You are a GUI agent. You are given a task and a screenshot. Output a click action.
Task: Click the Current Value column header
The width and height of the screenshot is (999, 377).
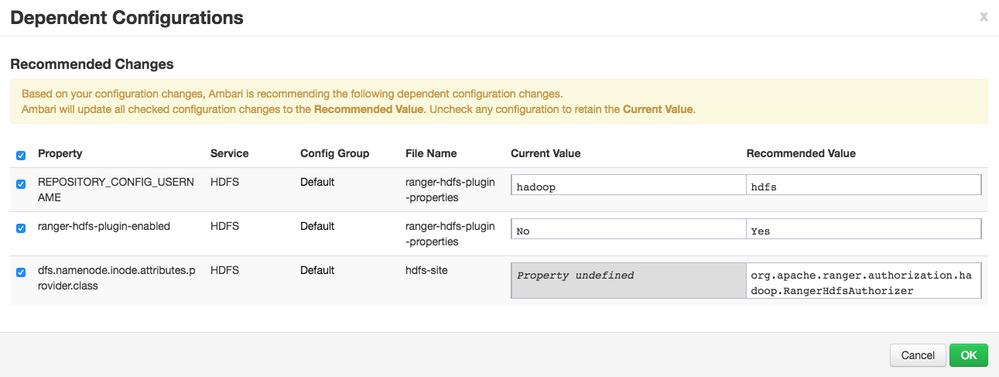(x=545, y=153)
